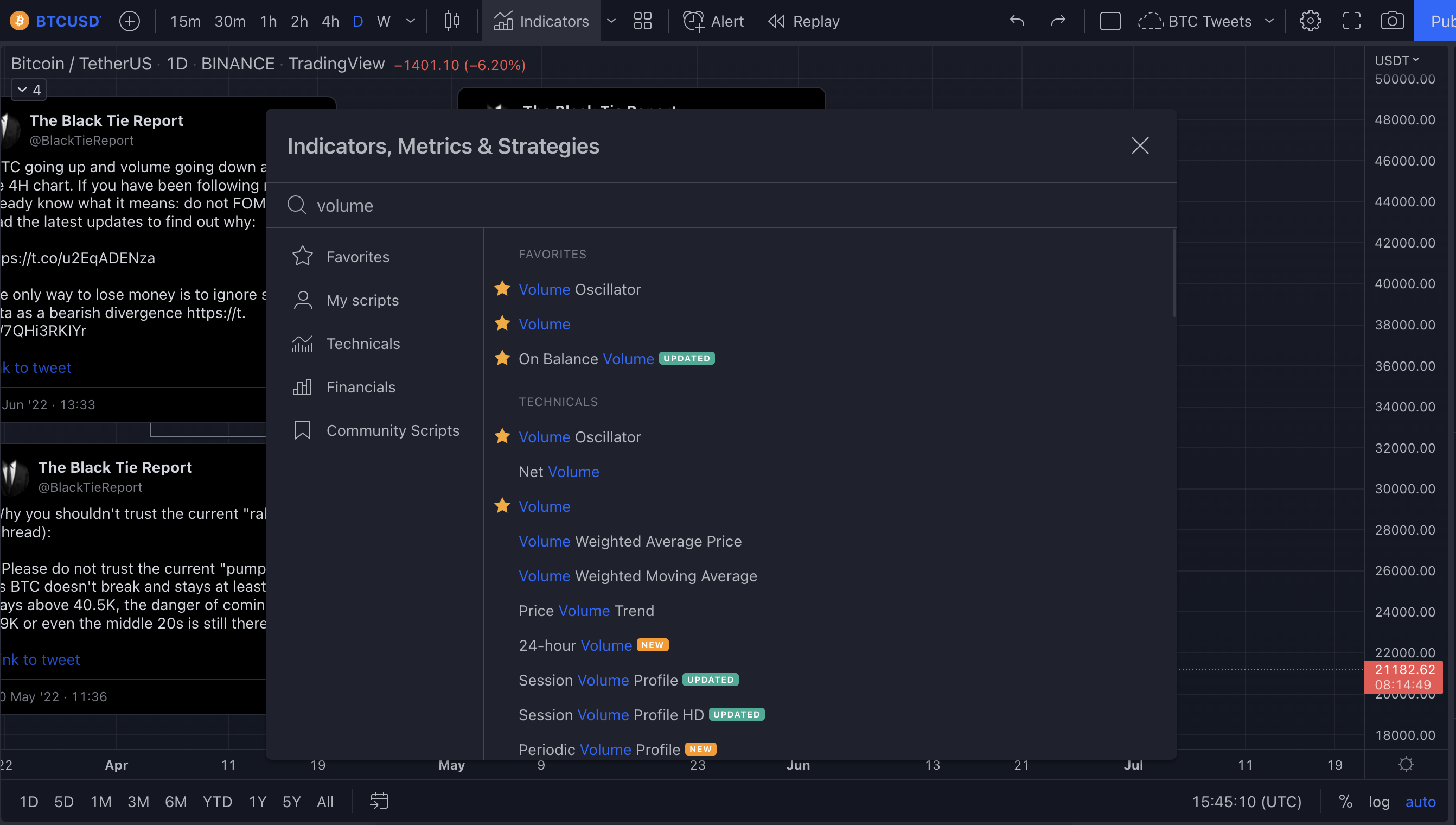Set the 6M date range
The height and width of the screenshot is (825, 1456).
[x=176, y=802]
